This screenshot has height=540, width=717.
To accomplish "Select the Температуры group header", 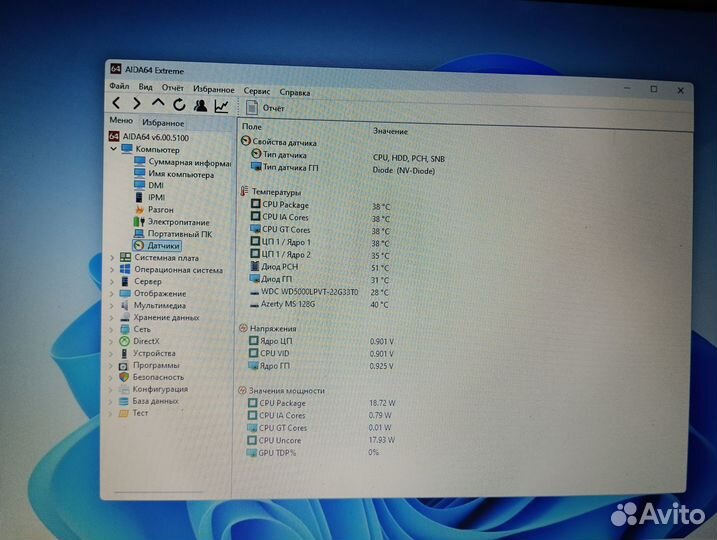I will coord(271,192).
